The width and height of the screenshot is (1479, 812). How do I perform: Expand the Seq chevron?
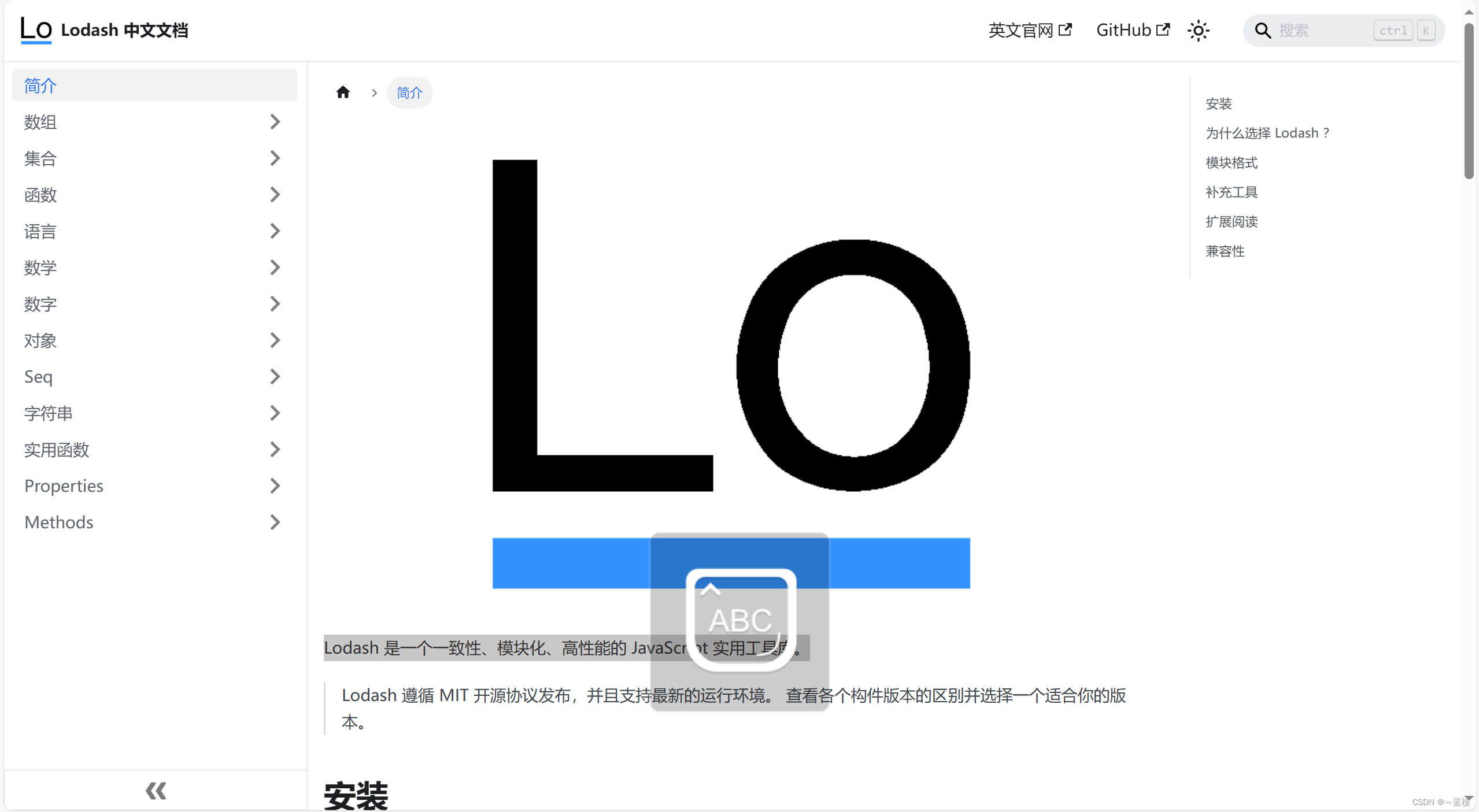coord(275,377)
